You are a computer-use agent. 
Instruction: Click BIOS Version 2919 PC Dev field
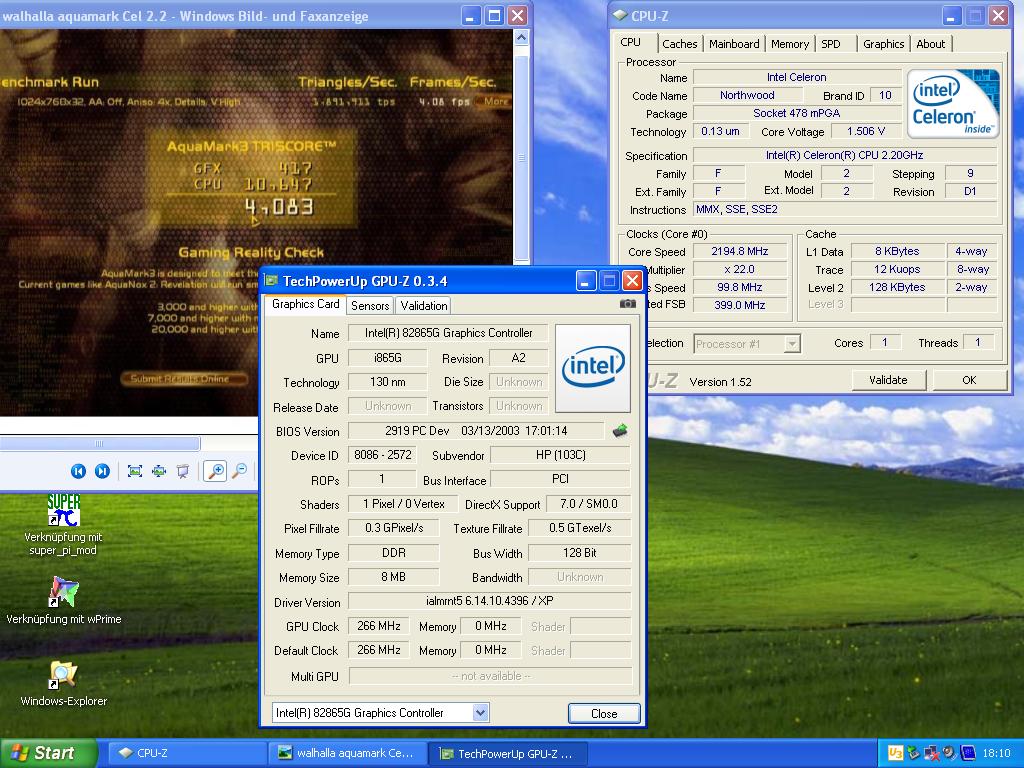point(476,431)
